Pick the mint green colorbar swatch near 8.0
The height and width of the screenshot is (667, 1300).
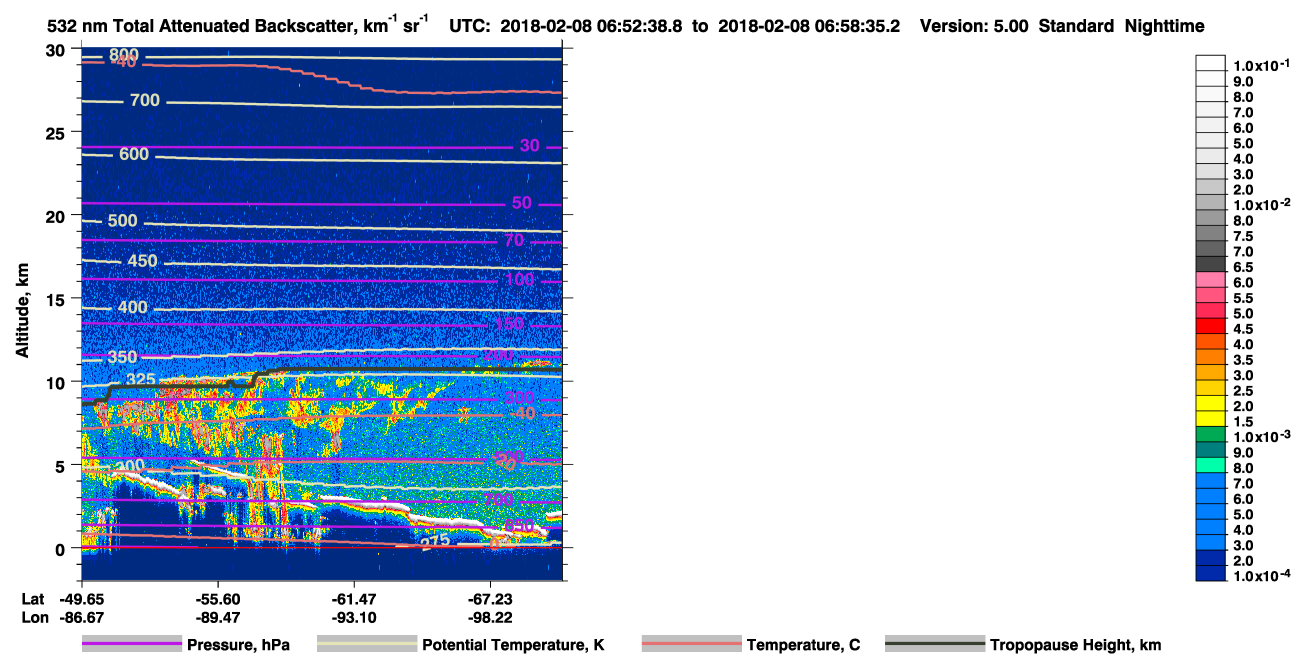[1211, 467]
